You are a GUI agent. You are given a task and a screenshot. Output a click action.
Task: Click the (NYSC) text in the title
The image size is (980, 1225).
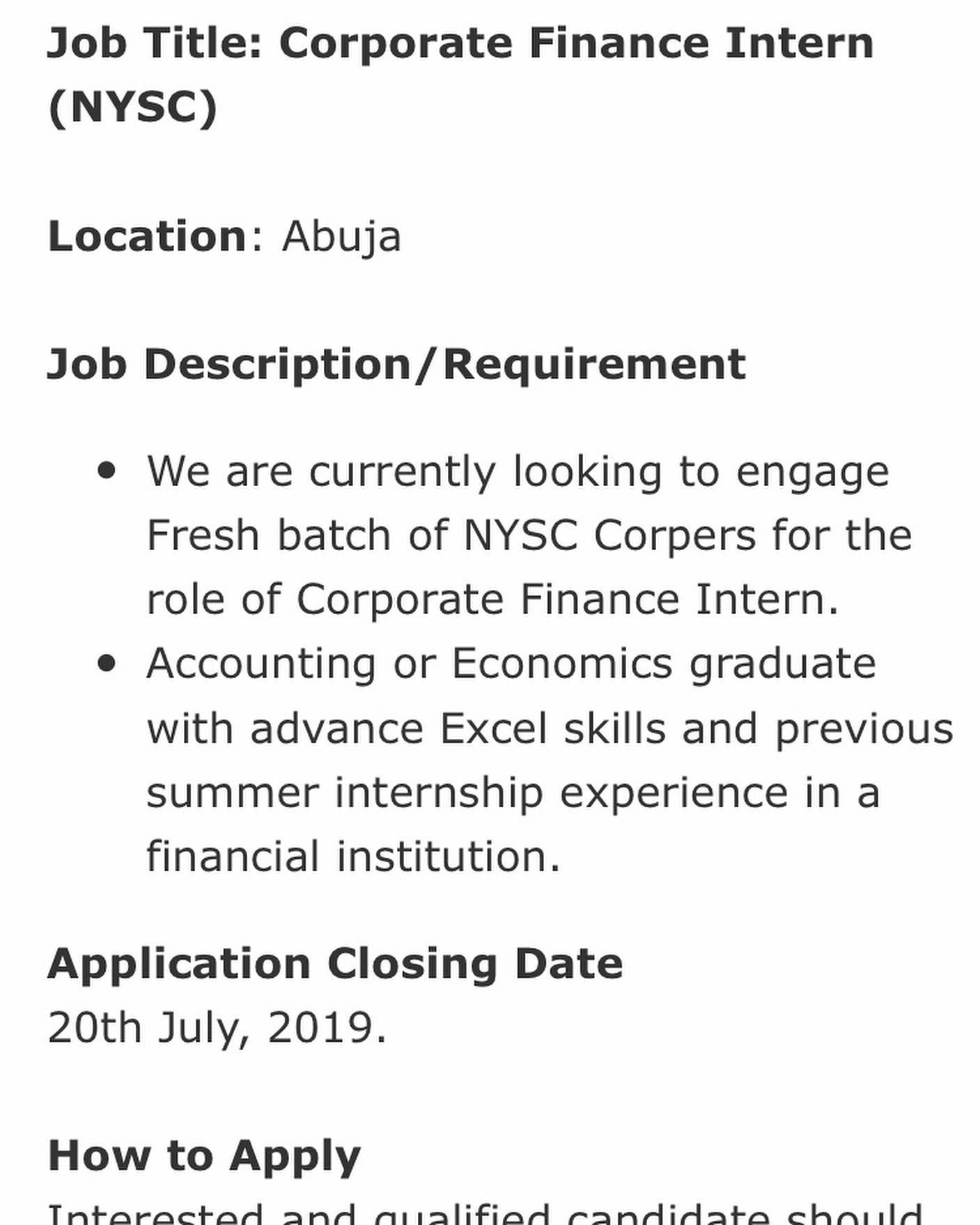click(x=132, y=107)
